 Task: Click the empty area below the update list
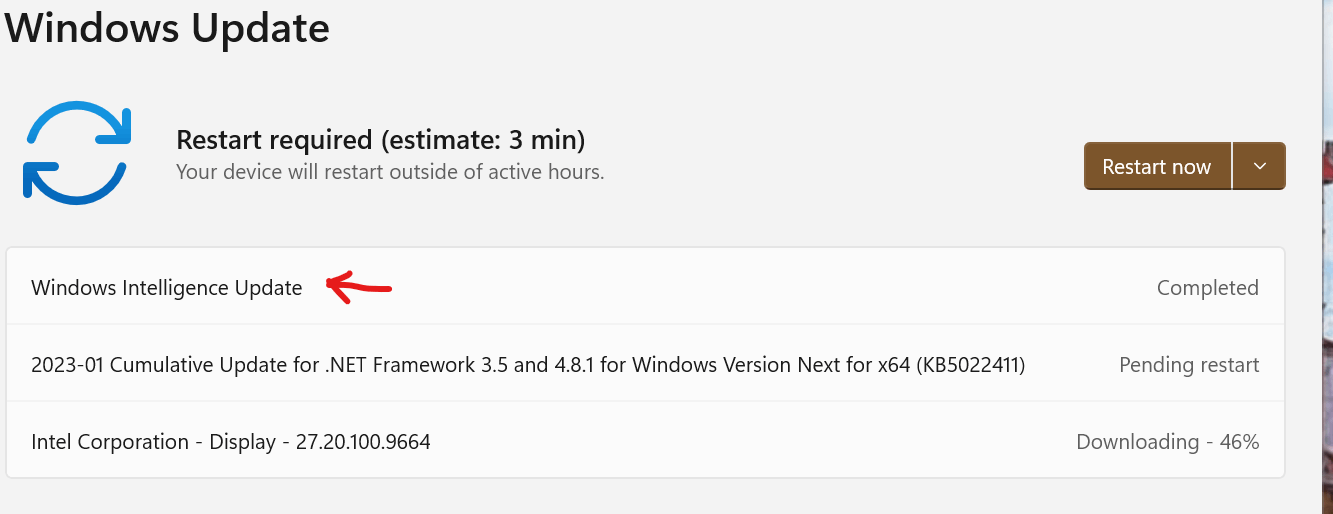(645, 496)
